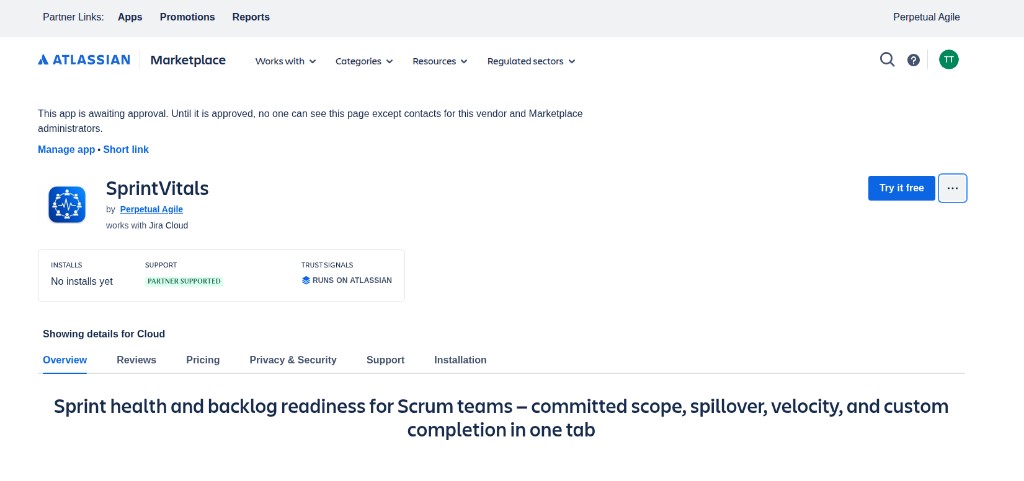Click the Try it free button

pyautogui.click(x=901, y=188)
